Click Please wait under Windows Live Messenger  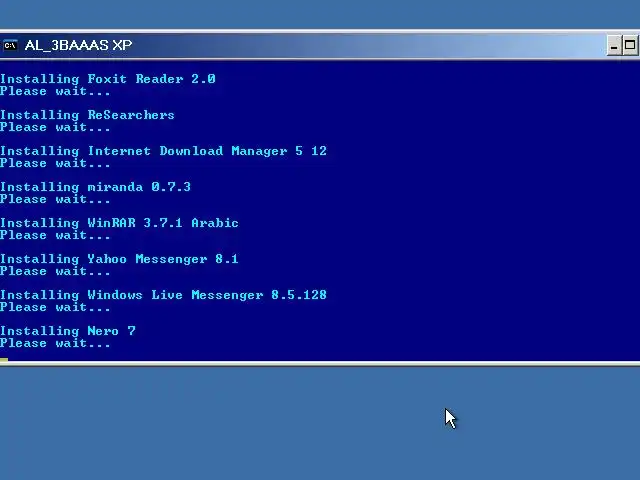55,307
